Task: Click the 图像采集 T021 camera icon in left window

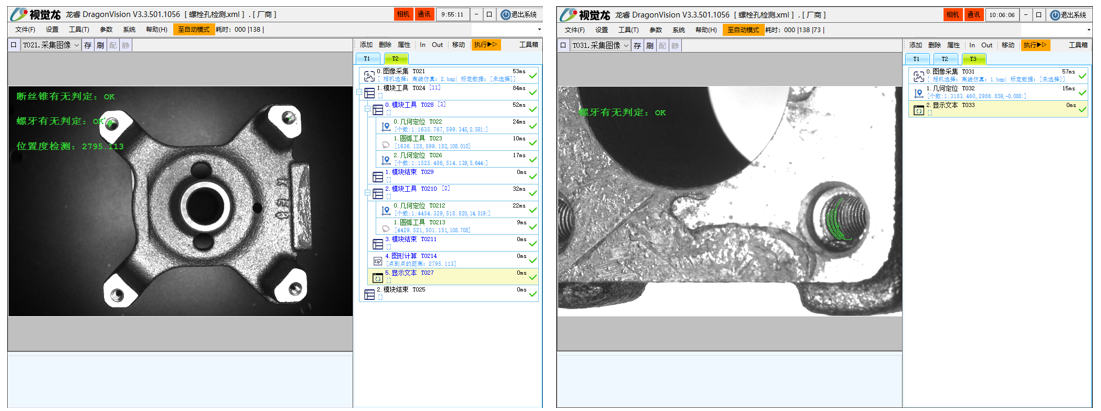Action: (x=369, y=75)
